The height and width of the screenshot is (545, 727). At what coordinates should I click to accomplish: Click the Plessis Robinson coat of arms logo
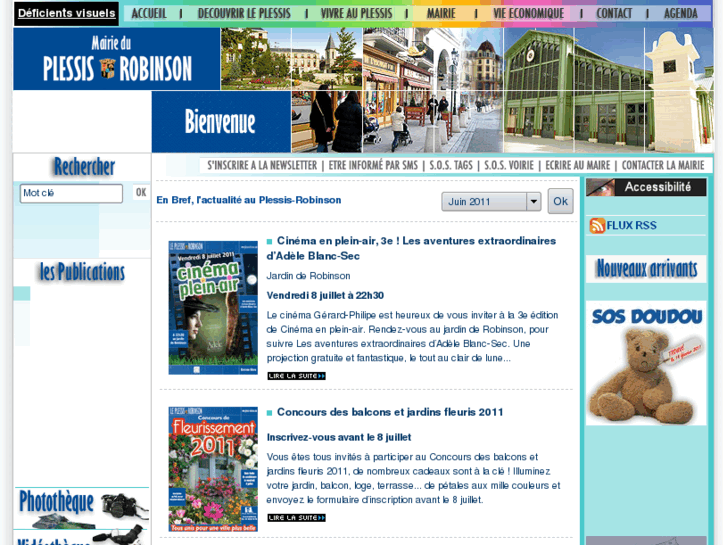(x=107, y=68)
